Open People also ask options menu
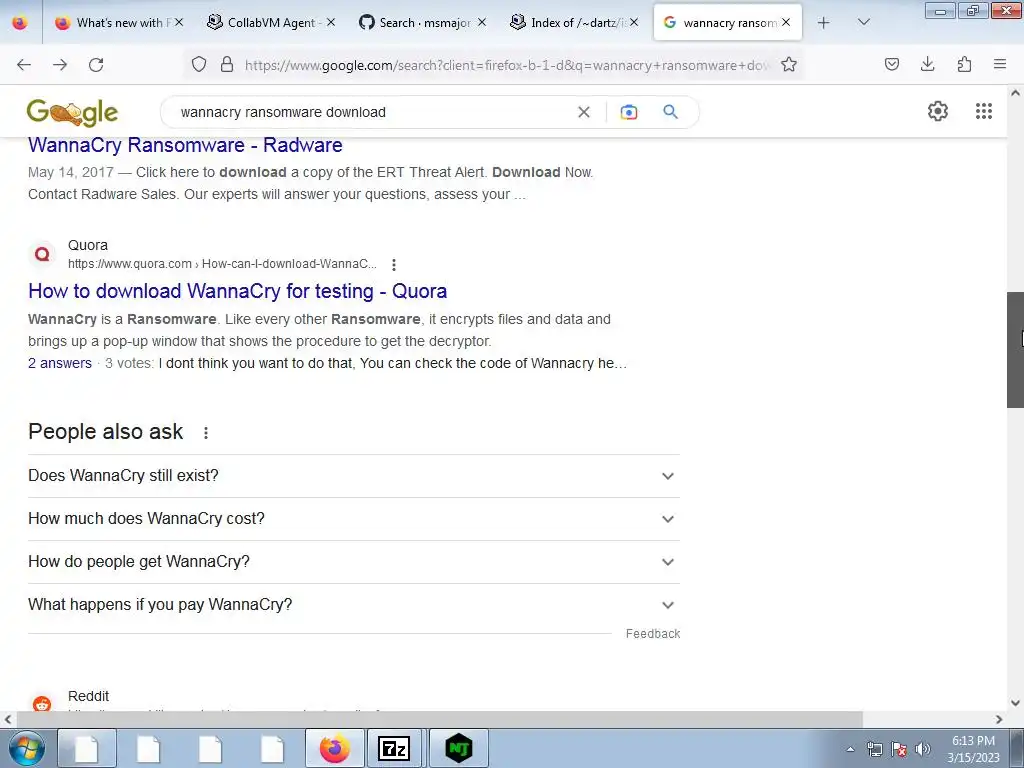Viewport: 1024px width, 768px height. click(x=206, y=432)
